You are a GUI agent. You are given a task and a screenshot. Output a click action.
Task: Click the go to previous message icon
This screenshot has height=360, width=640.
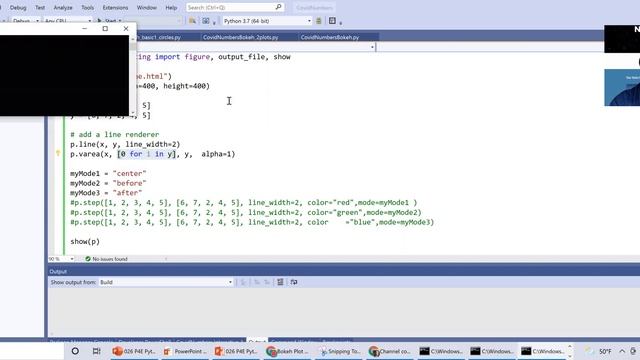[x=257, y=282]
